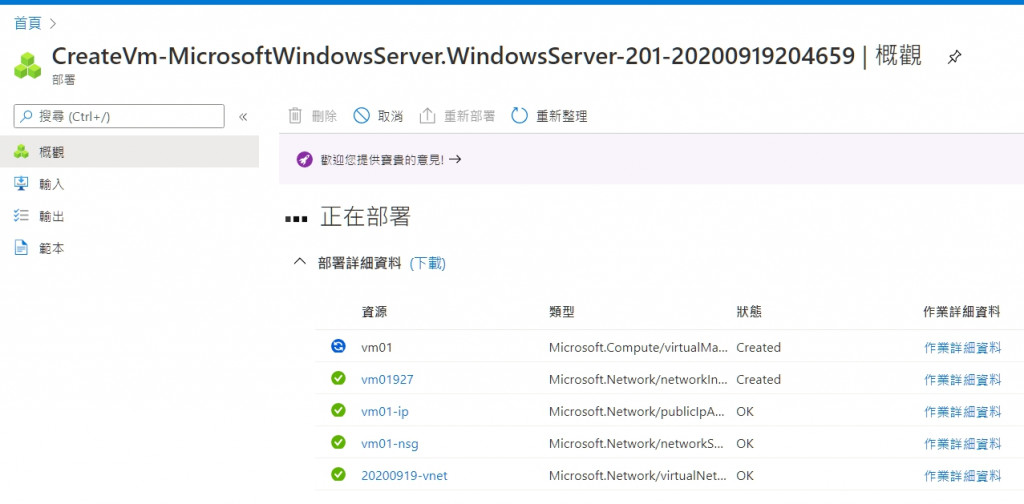Click the 刪除 trash can icon
Image resolution: width=1024 pixels, height=504 pixels.
[295, 116]
